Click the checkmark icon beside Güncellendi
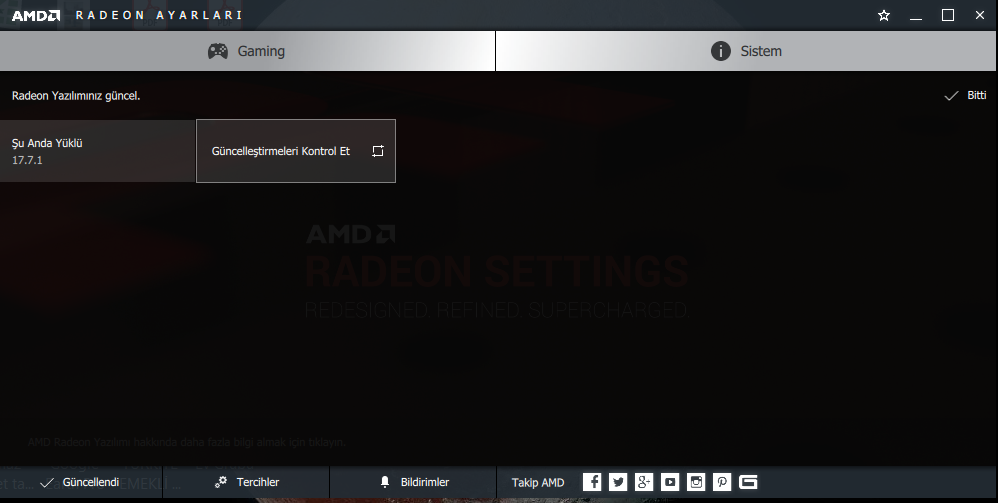 (46, 483)
